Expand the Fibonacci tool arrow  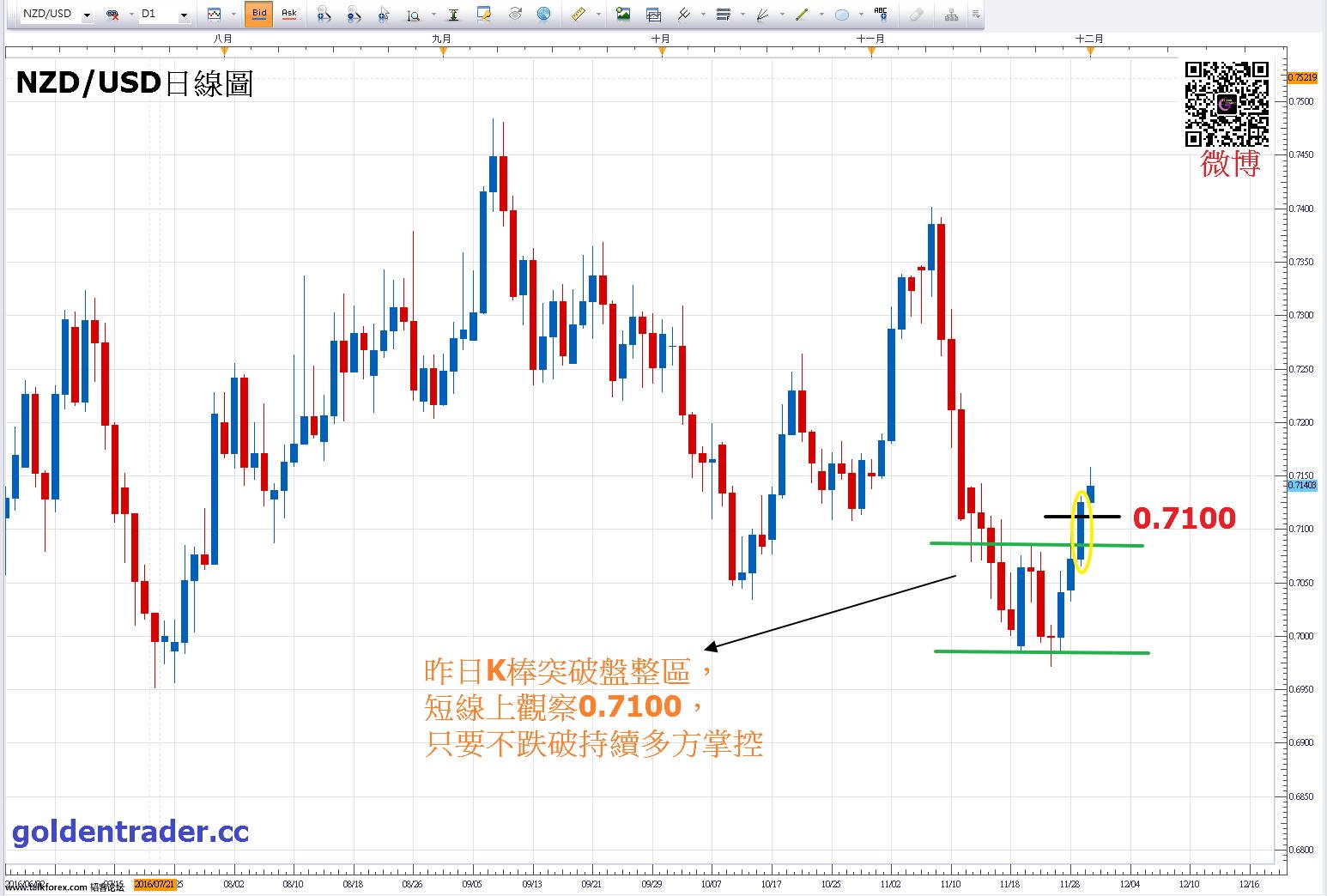[x=742, y=15]
